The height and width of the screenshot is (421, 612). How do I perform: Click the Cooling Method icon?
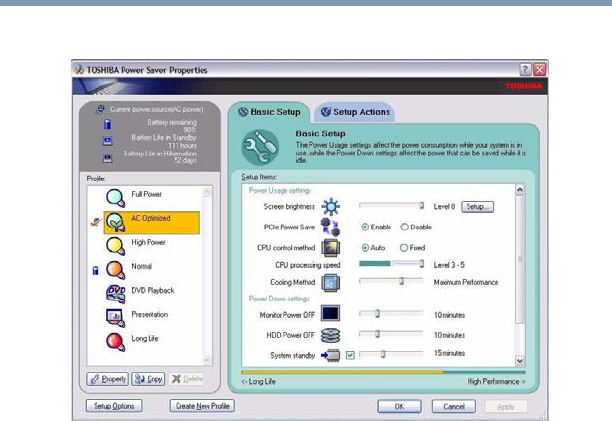click(331, 282)
